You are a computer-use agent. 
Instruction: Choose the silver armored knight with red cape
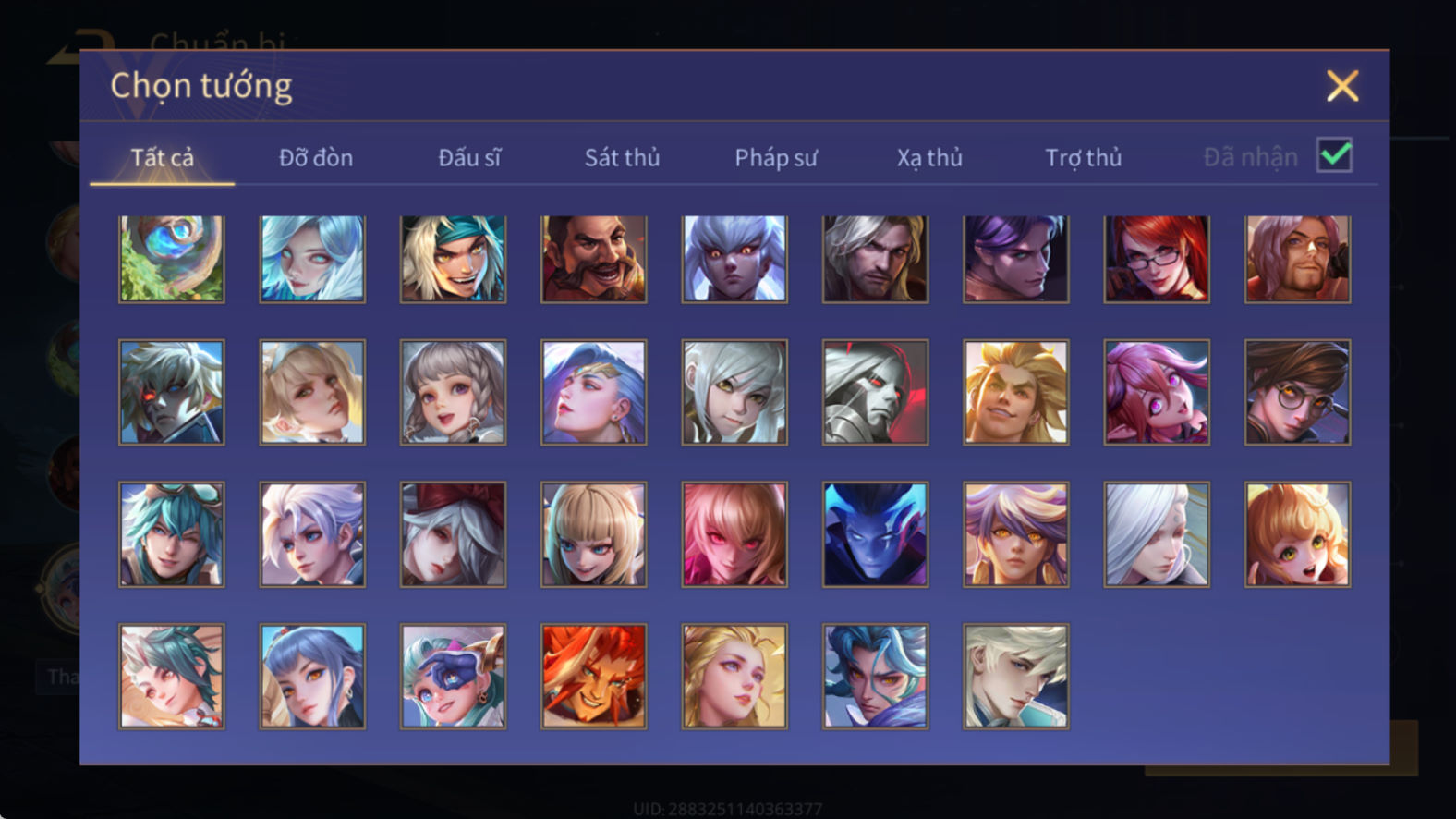pyautogui.click(x=875, y=392)
